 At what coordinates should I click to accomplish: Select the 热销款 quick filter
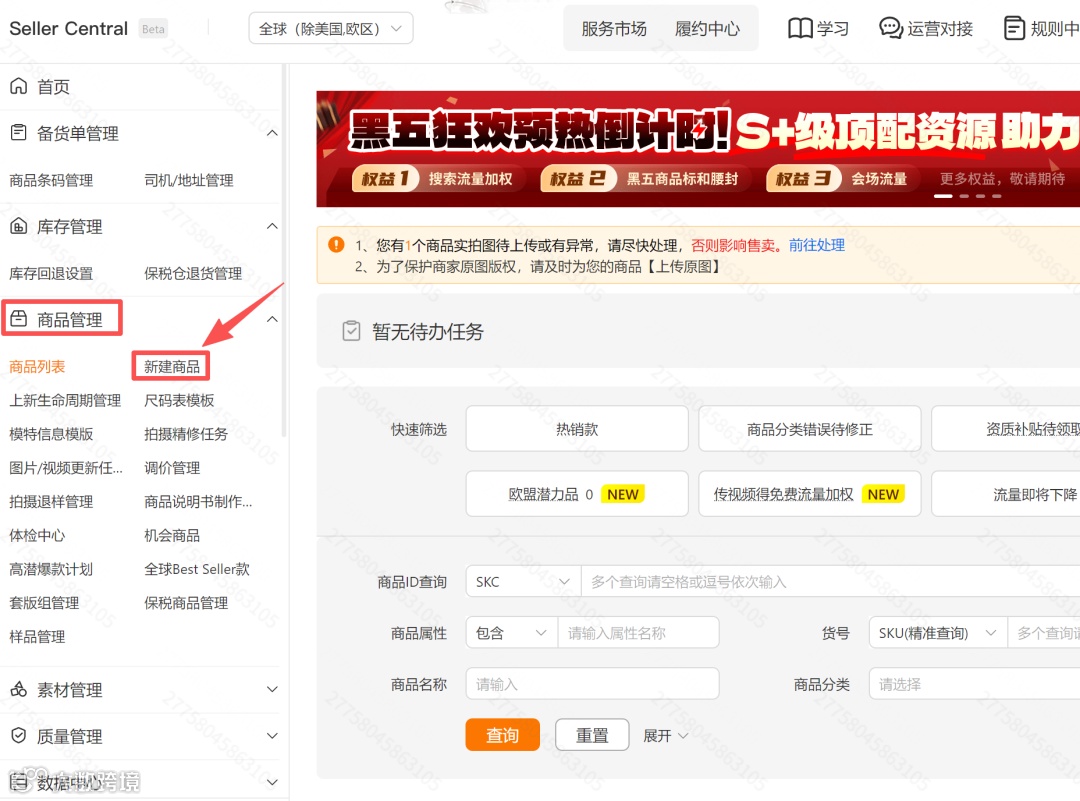pyautogui.click(x=577, y=429)
